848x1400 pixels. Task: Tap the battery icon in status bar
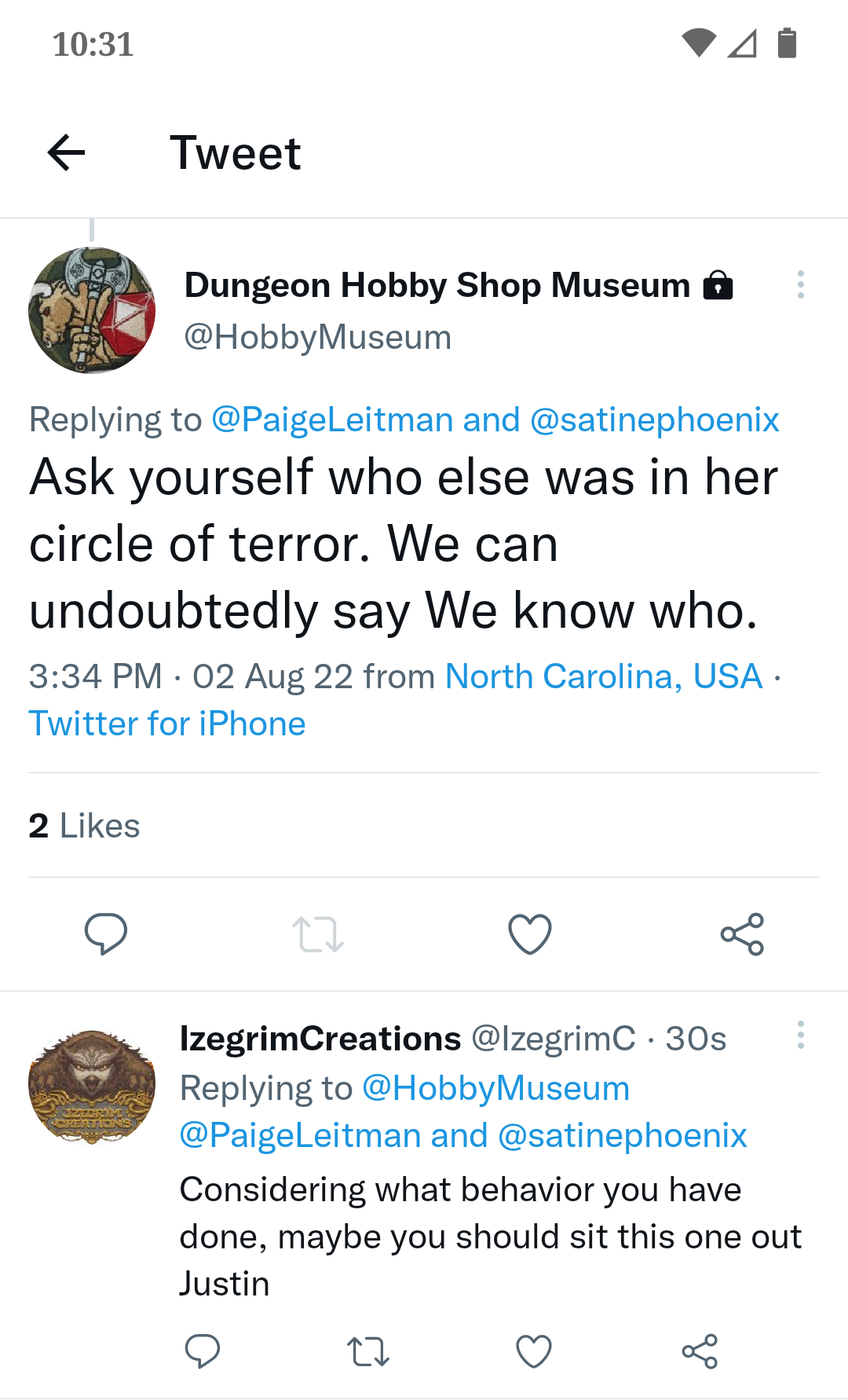pyautogui.click(x=787, y=43)
